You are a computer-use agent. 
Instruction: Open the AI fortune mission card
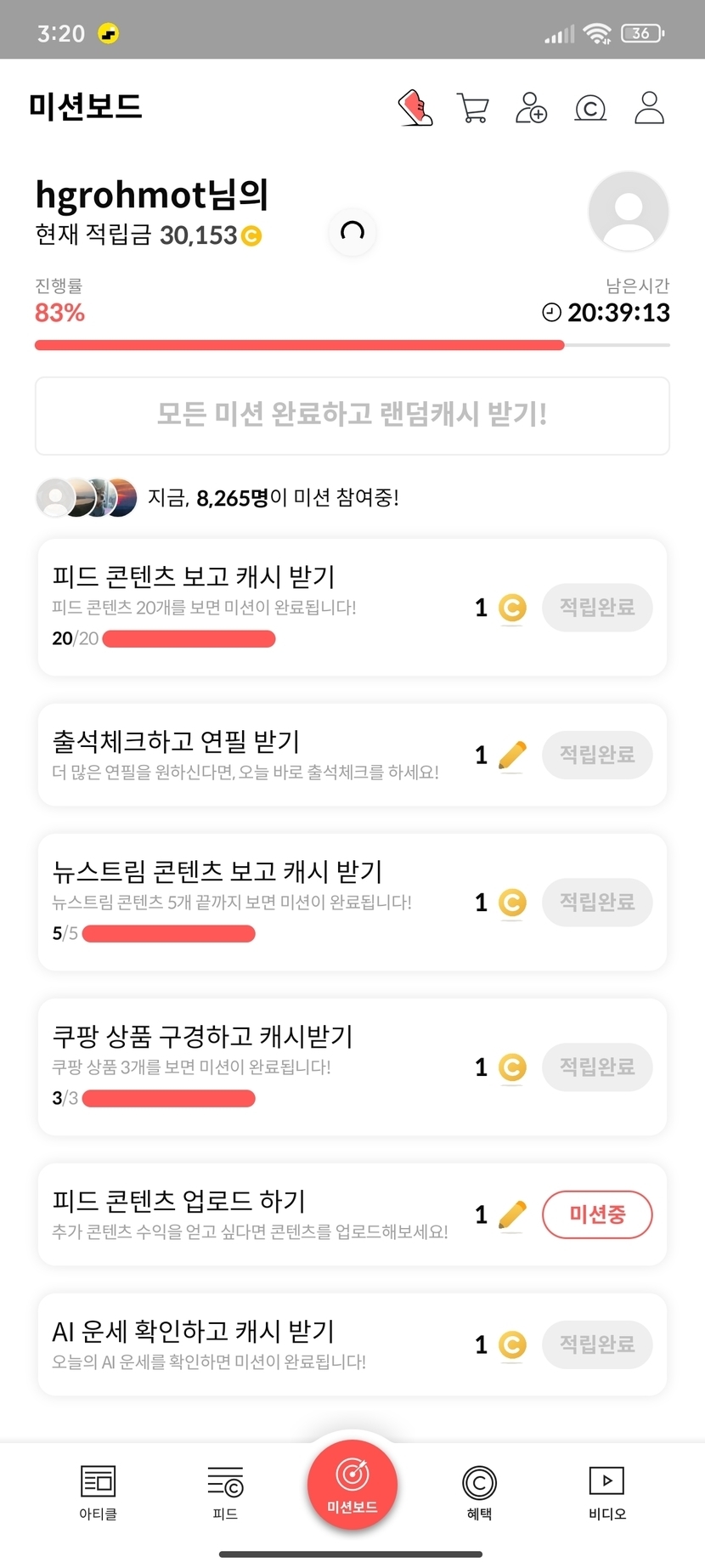click(255, 1344)
